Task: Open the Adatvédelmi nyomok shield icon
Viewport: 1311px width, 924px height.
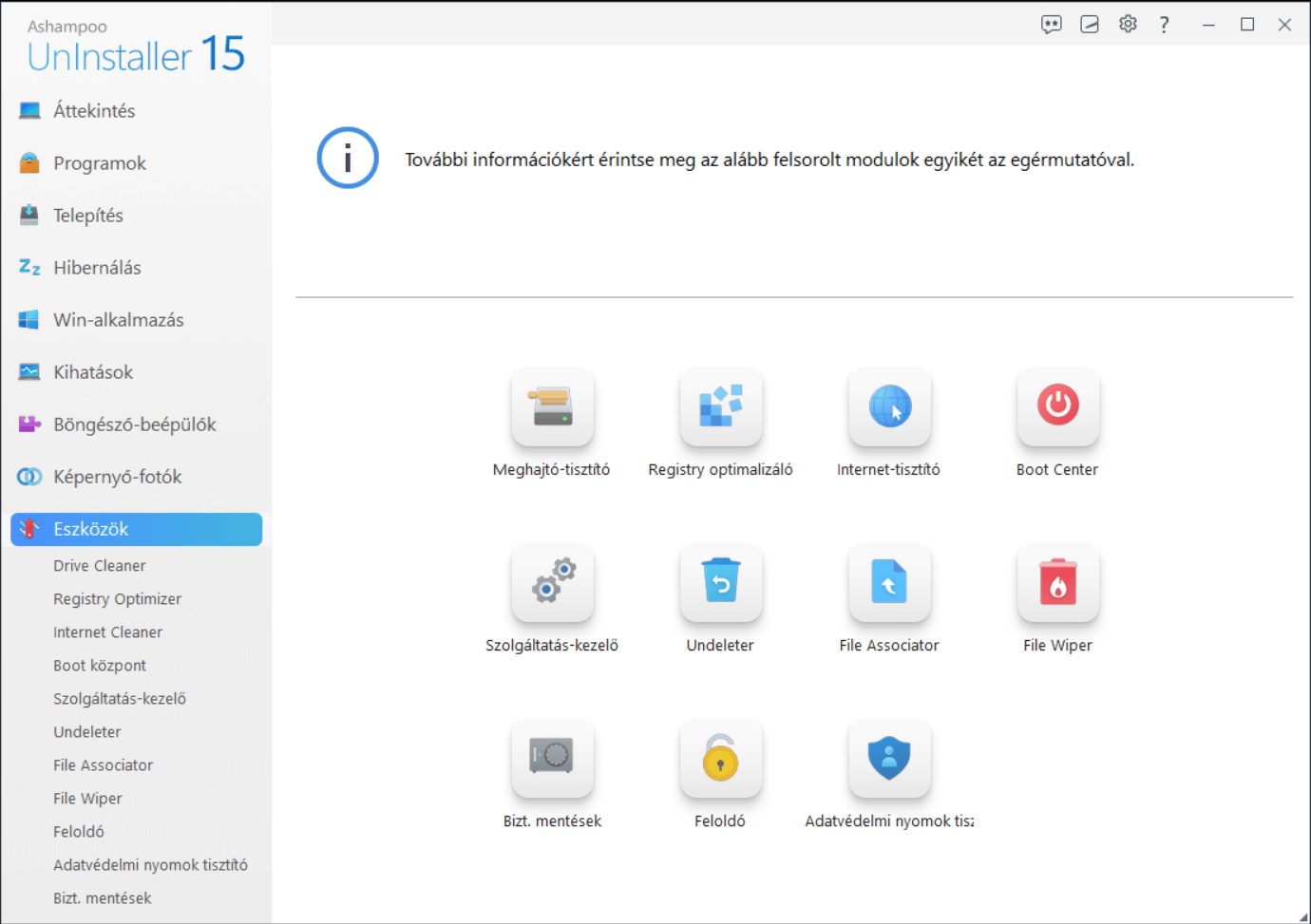Action: [889, 758]
